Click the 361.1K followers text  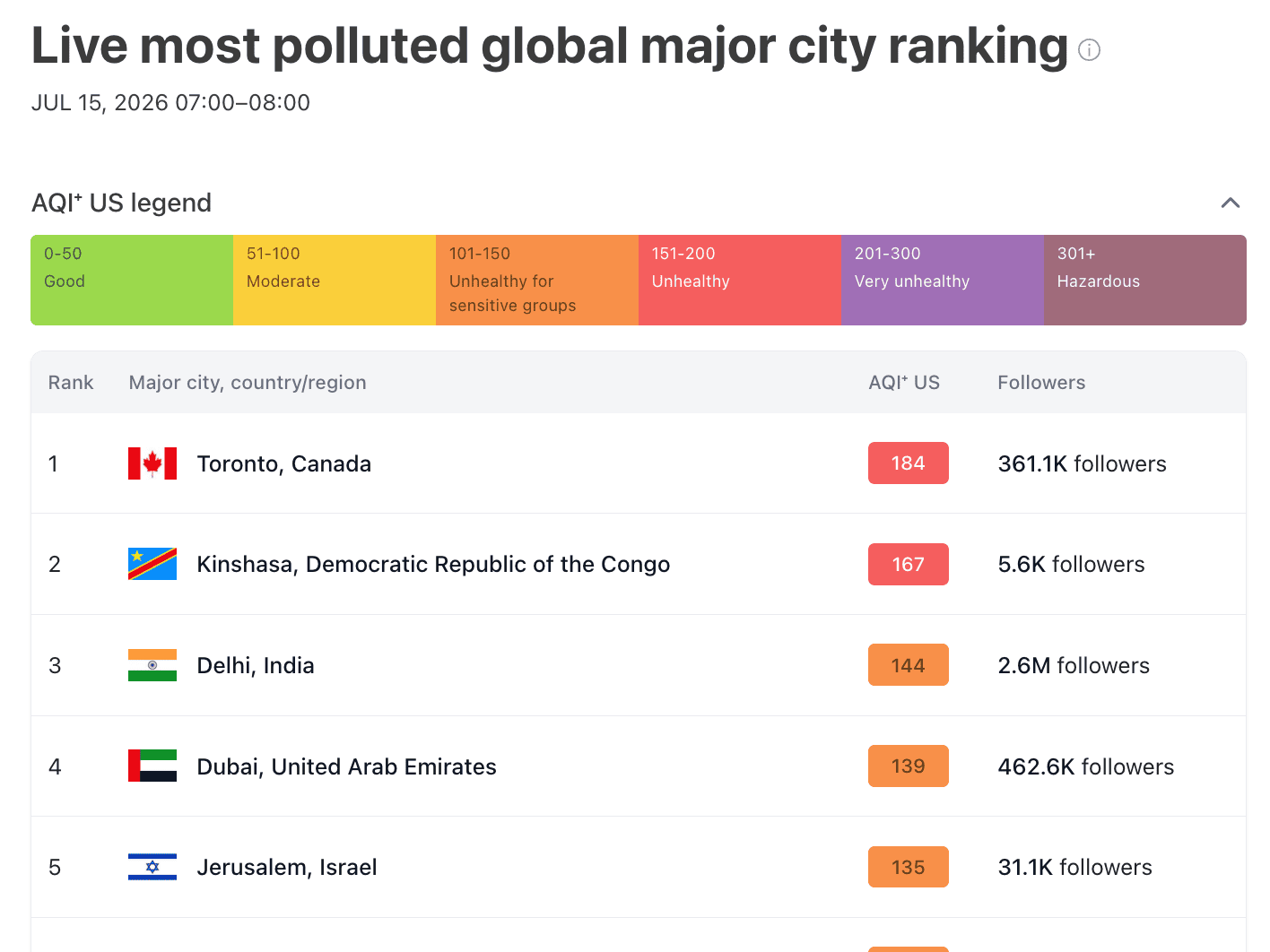(1083, 463)
